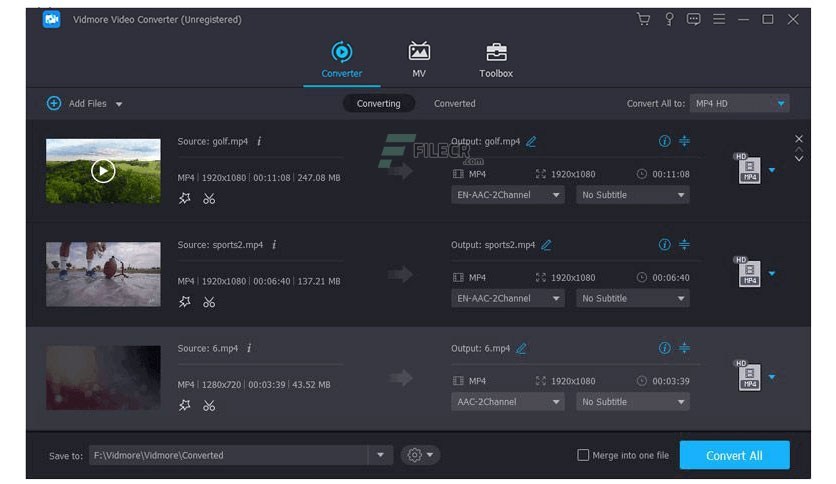Select the sports2.mp4 thumbnail
Screen dimensions: 836x484
(x=103, y=275)
